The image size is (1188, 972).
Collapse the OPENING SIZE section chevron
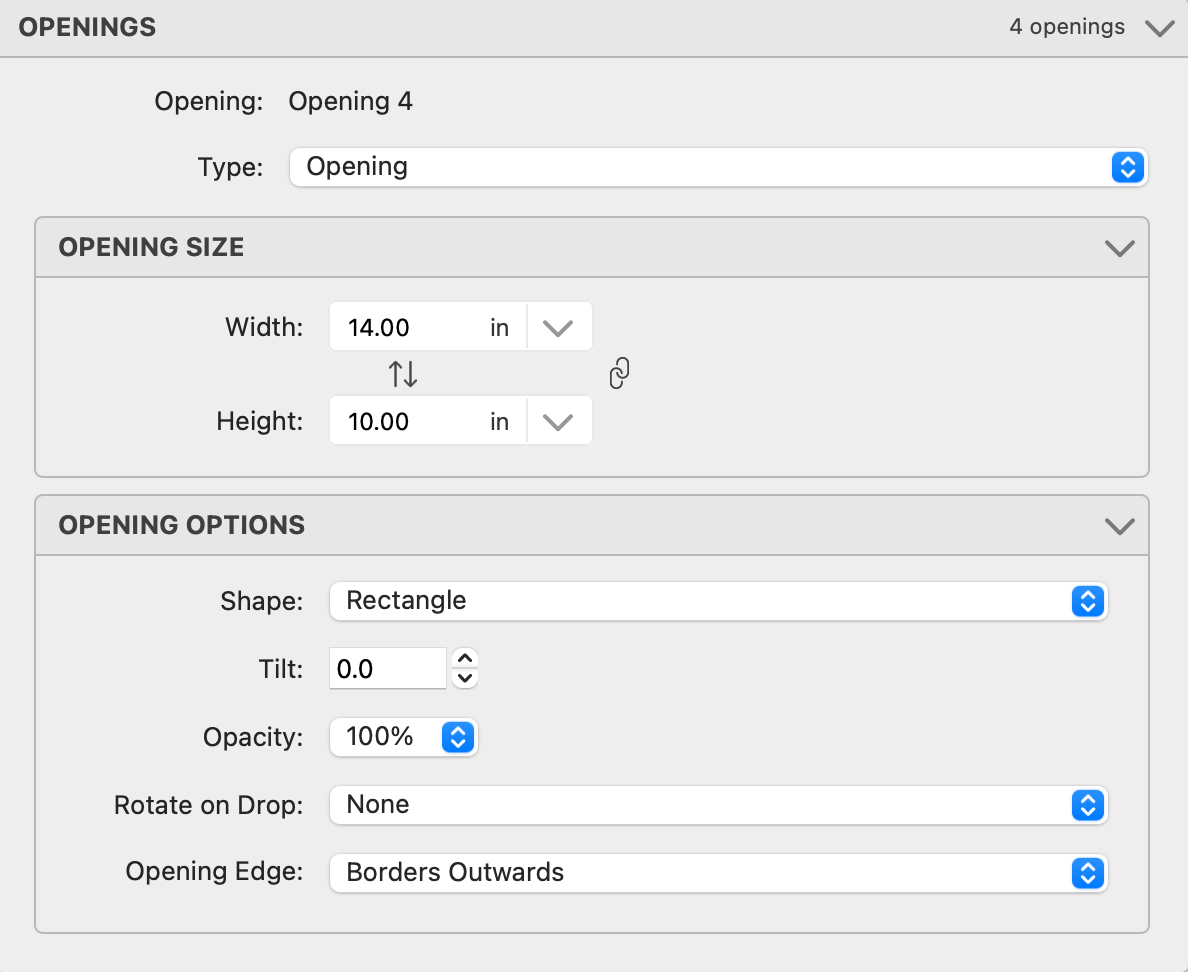(1119, 248)
